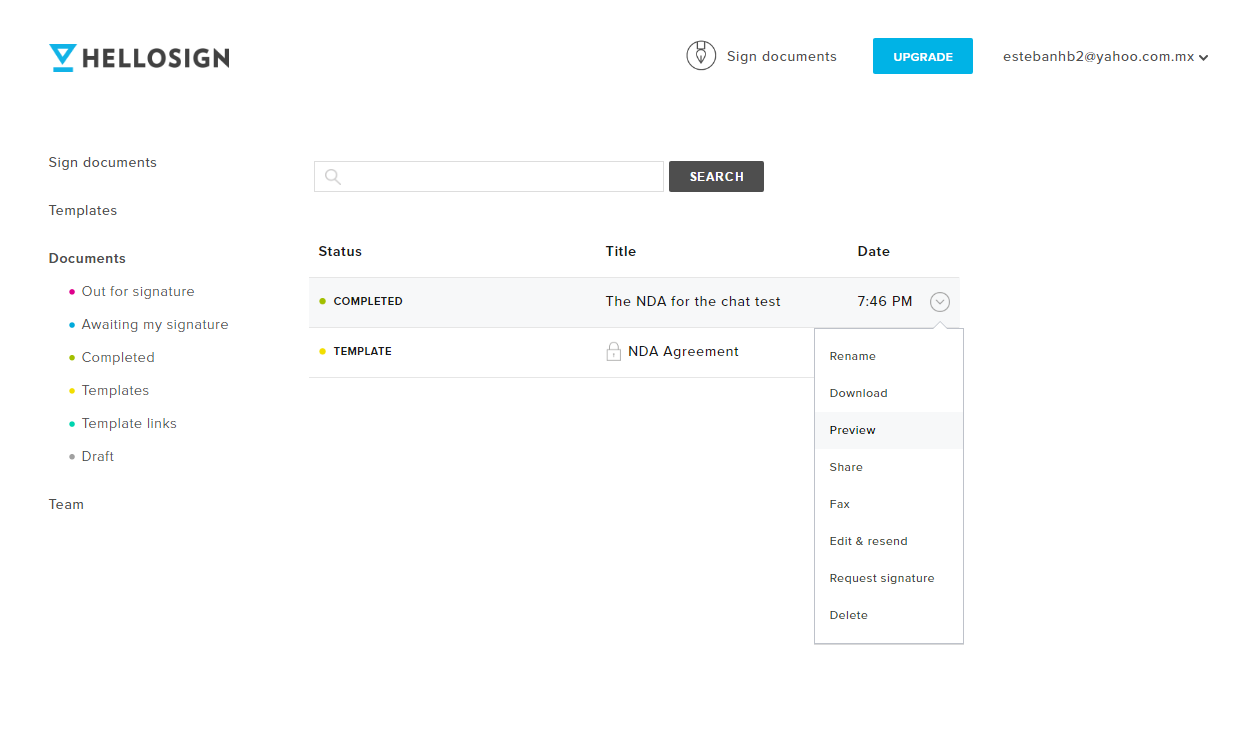
Task: Collapse the document actions dropdown arrow
Action: coord(939,300)
